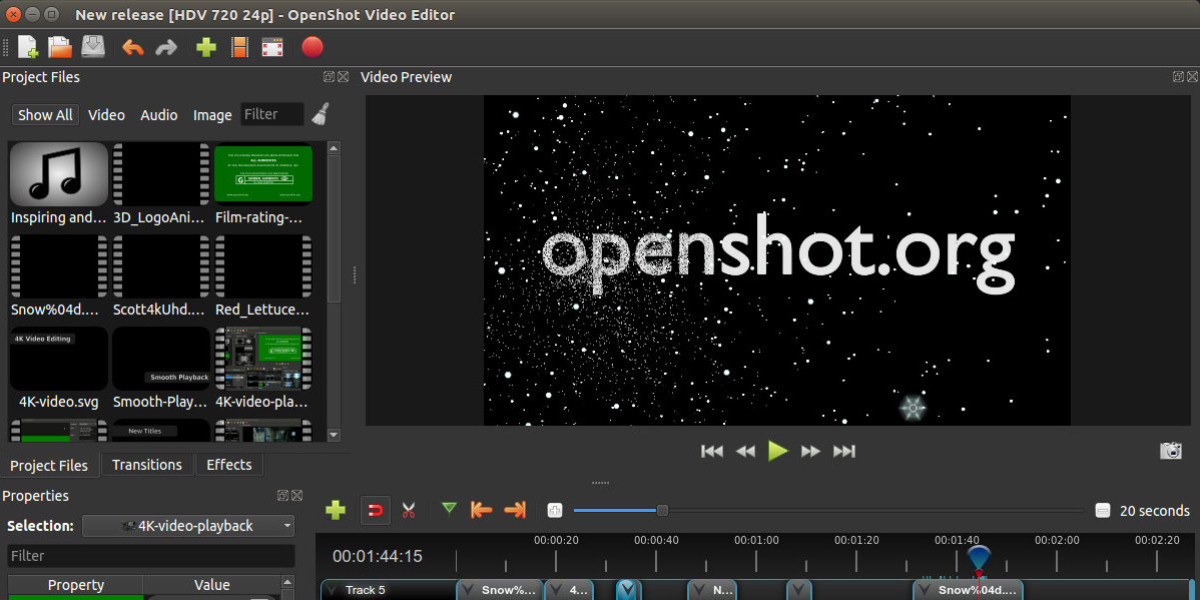The height and width of the screenshot is (600, 1200).
Task: Undo the last action
Action: point(132,46)
